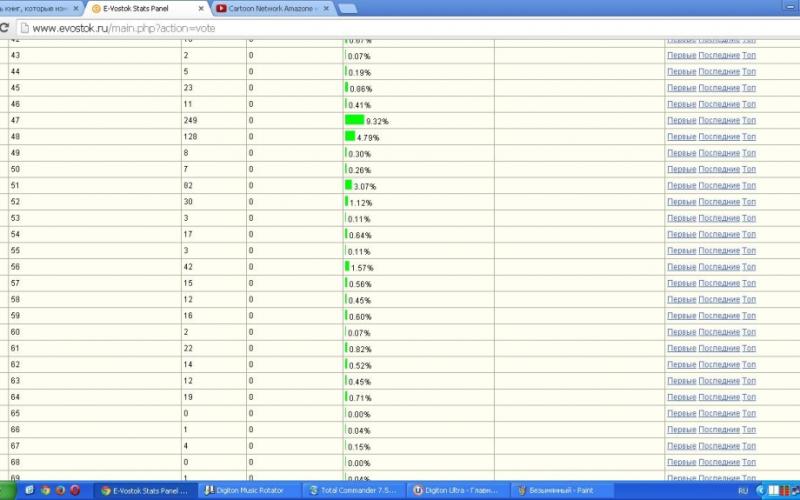
Task: Open the Paint window from the taskbar
Action: click(x=560, y=491)
